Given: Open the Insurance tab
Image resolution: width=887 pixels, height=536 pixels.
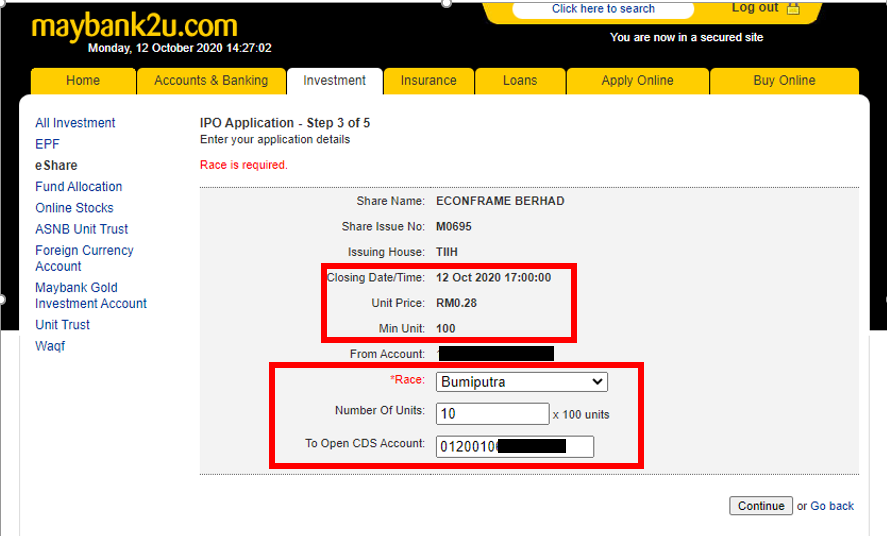Looking at the screenshot, I should (428, 81).
